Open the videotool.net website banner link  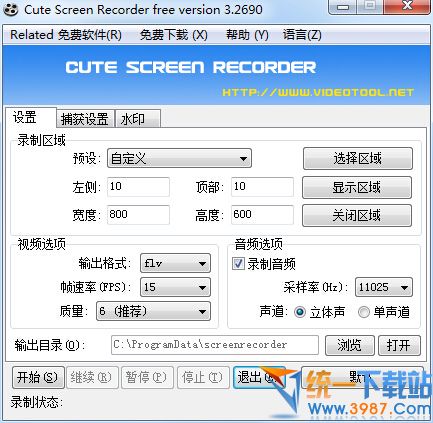pos(318,92)
